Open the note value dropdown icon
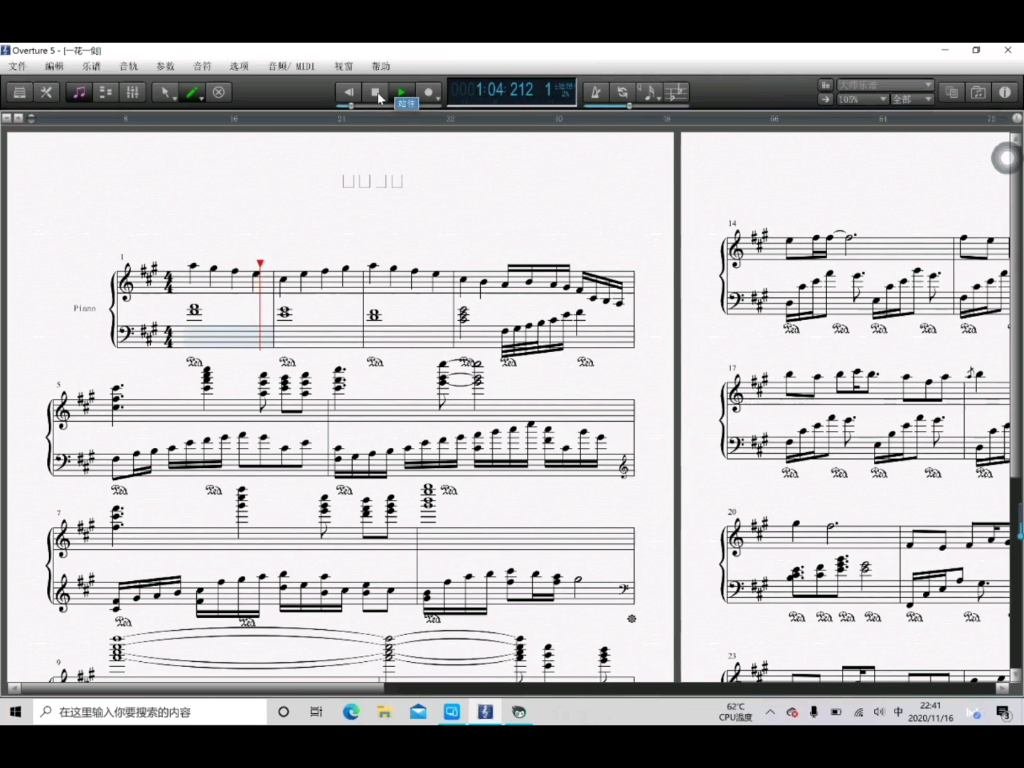The width and height of the screenshot is (1024, 768). coord(649,92)
